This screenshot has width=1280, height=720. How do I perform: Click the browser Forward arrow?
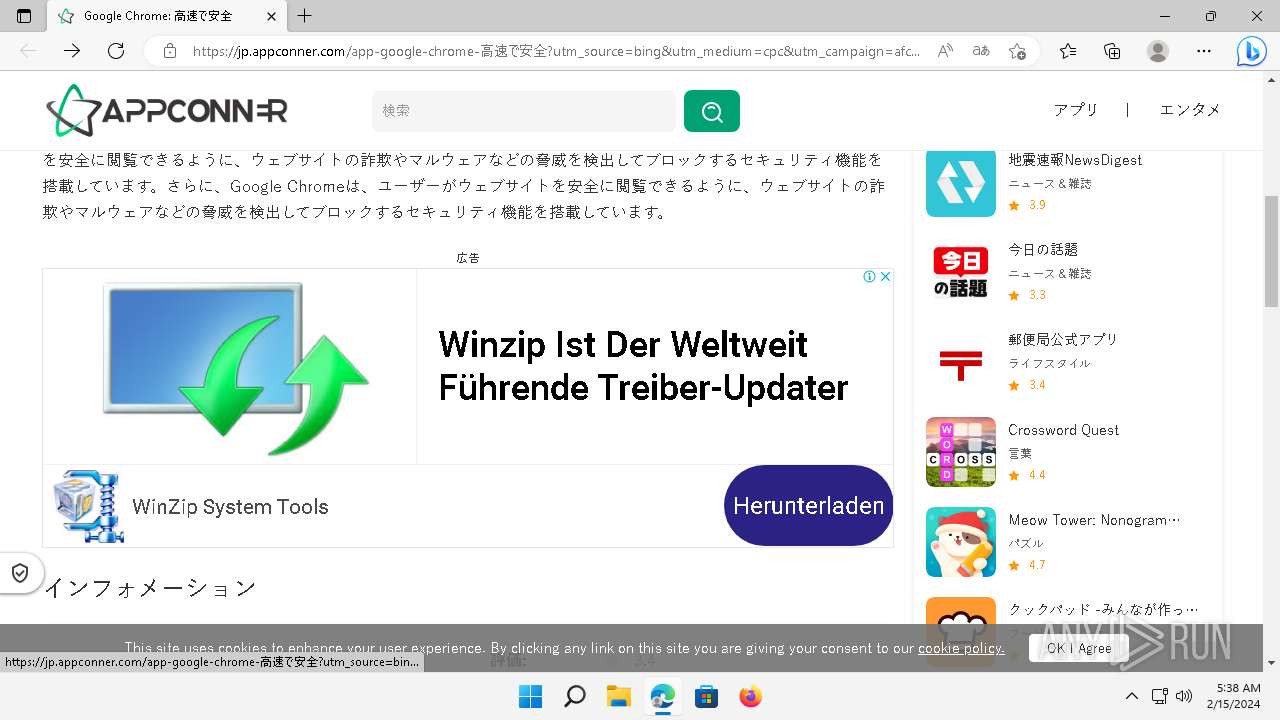coord(72,51)
